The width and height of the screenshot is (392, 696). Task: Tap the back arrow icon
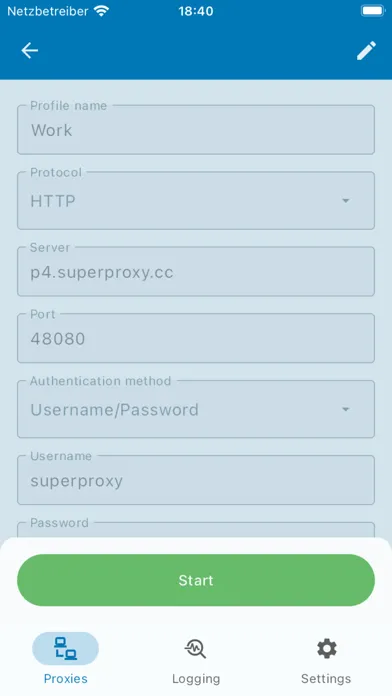pos(30,51)
